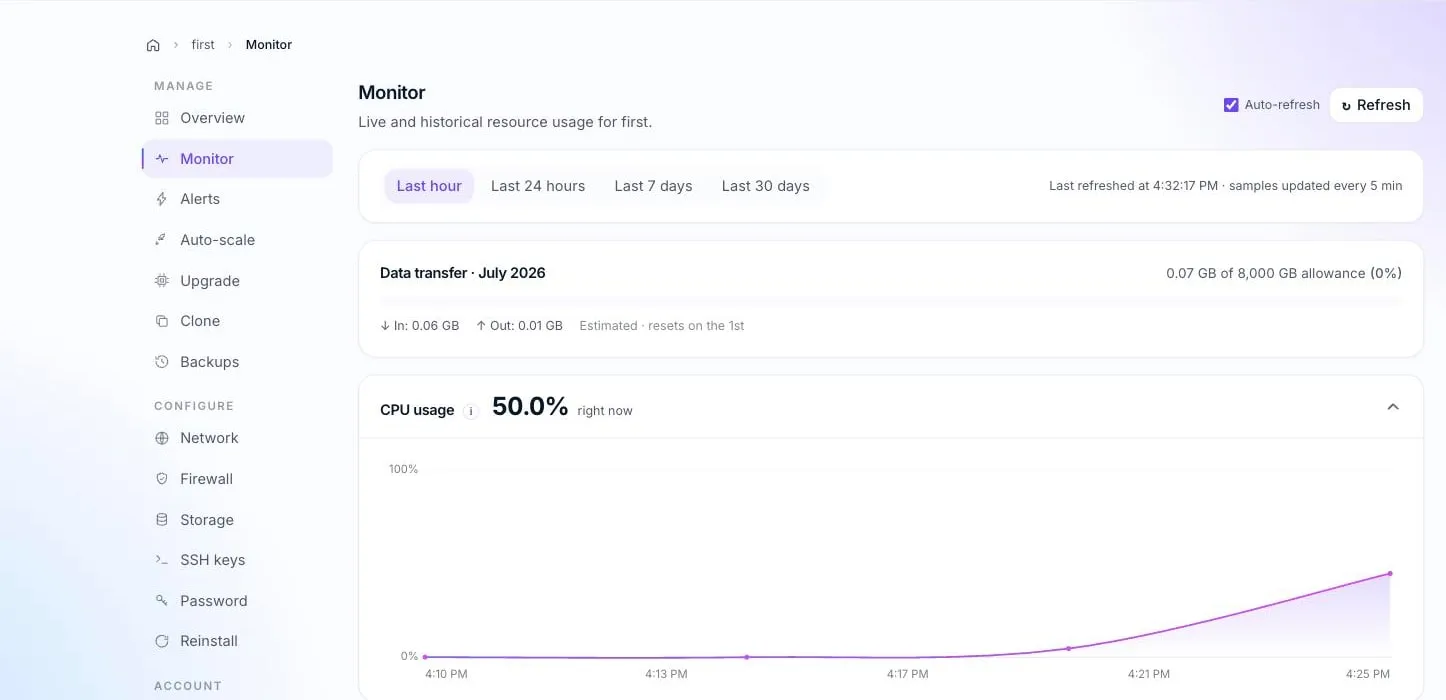Click the Upgrade chip icon

(162, 281)
